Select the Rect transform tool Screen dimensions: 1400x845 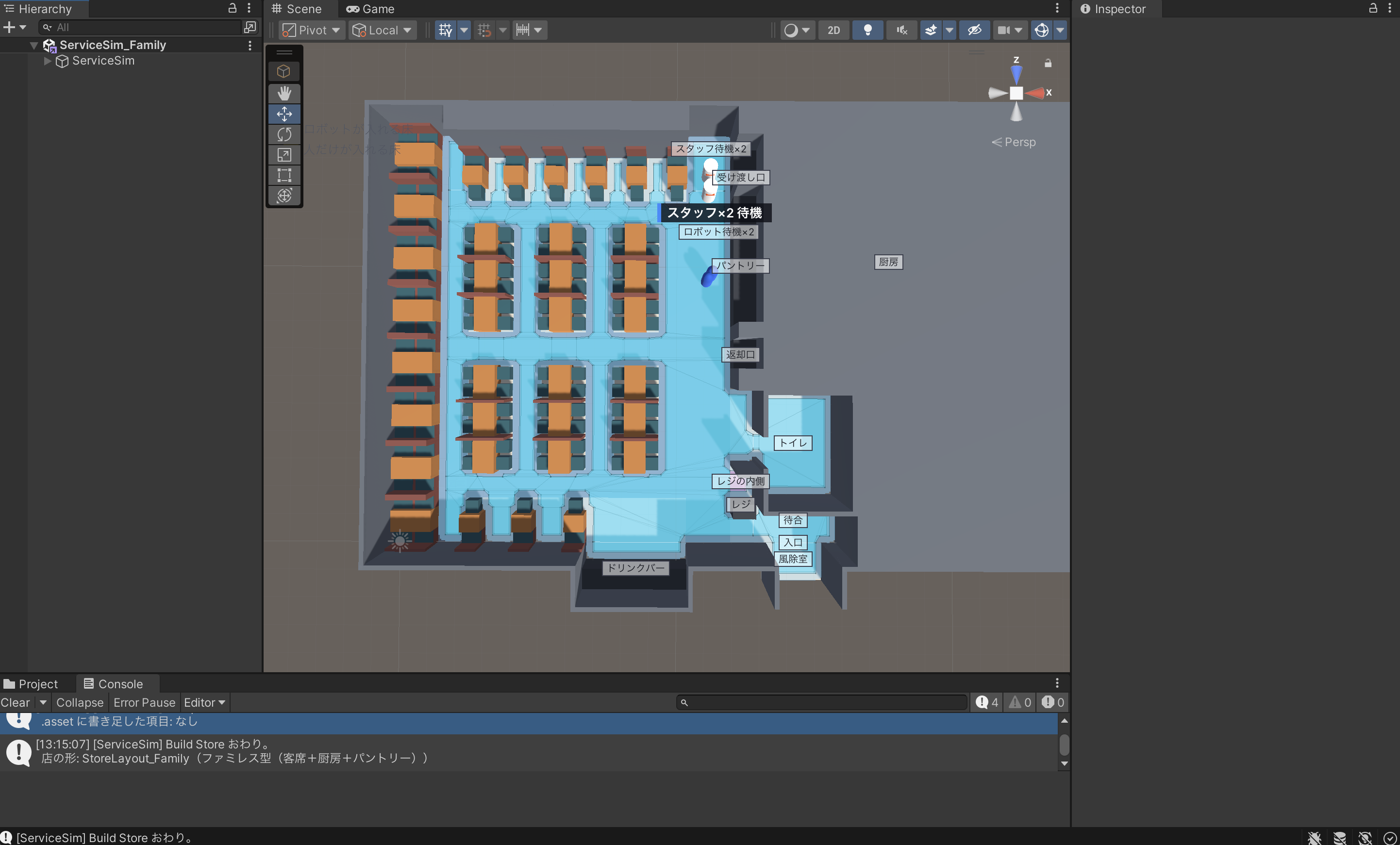(x=284, y=175)
